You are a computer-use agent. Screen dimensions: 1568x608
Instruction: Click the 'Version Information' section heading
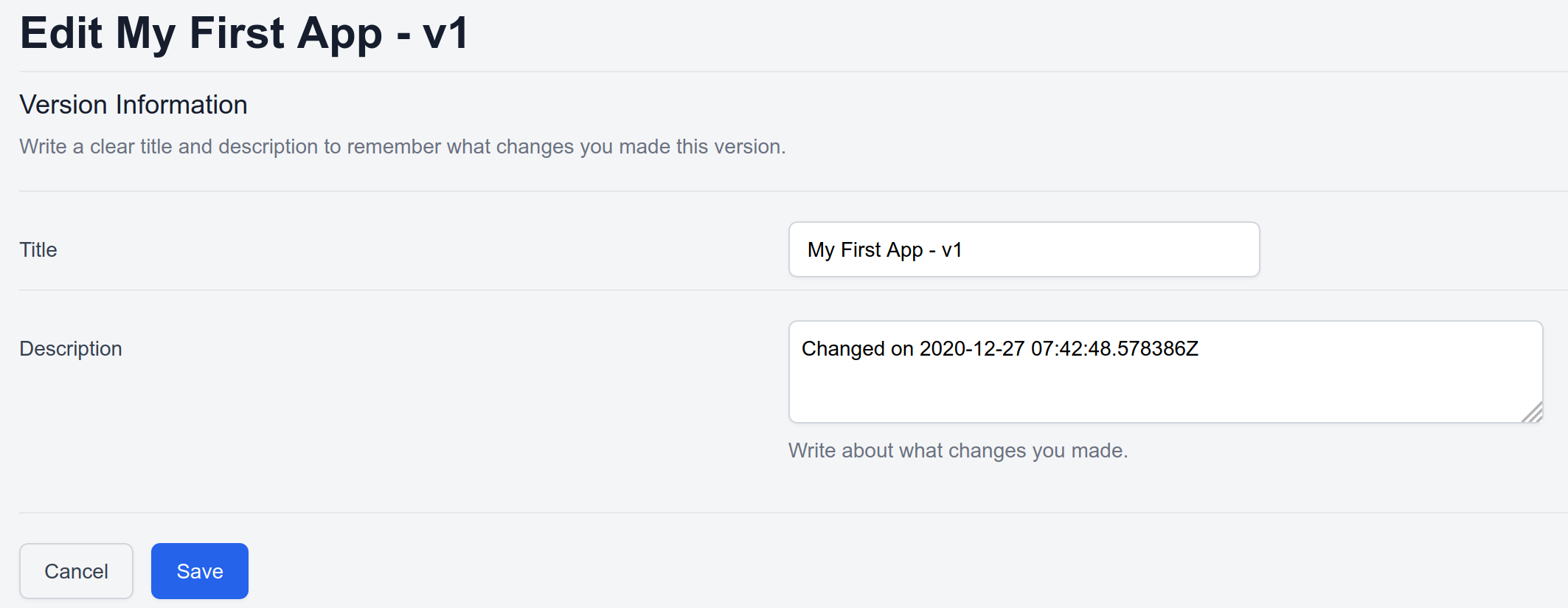(133, 105)
